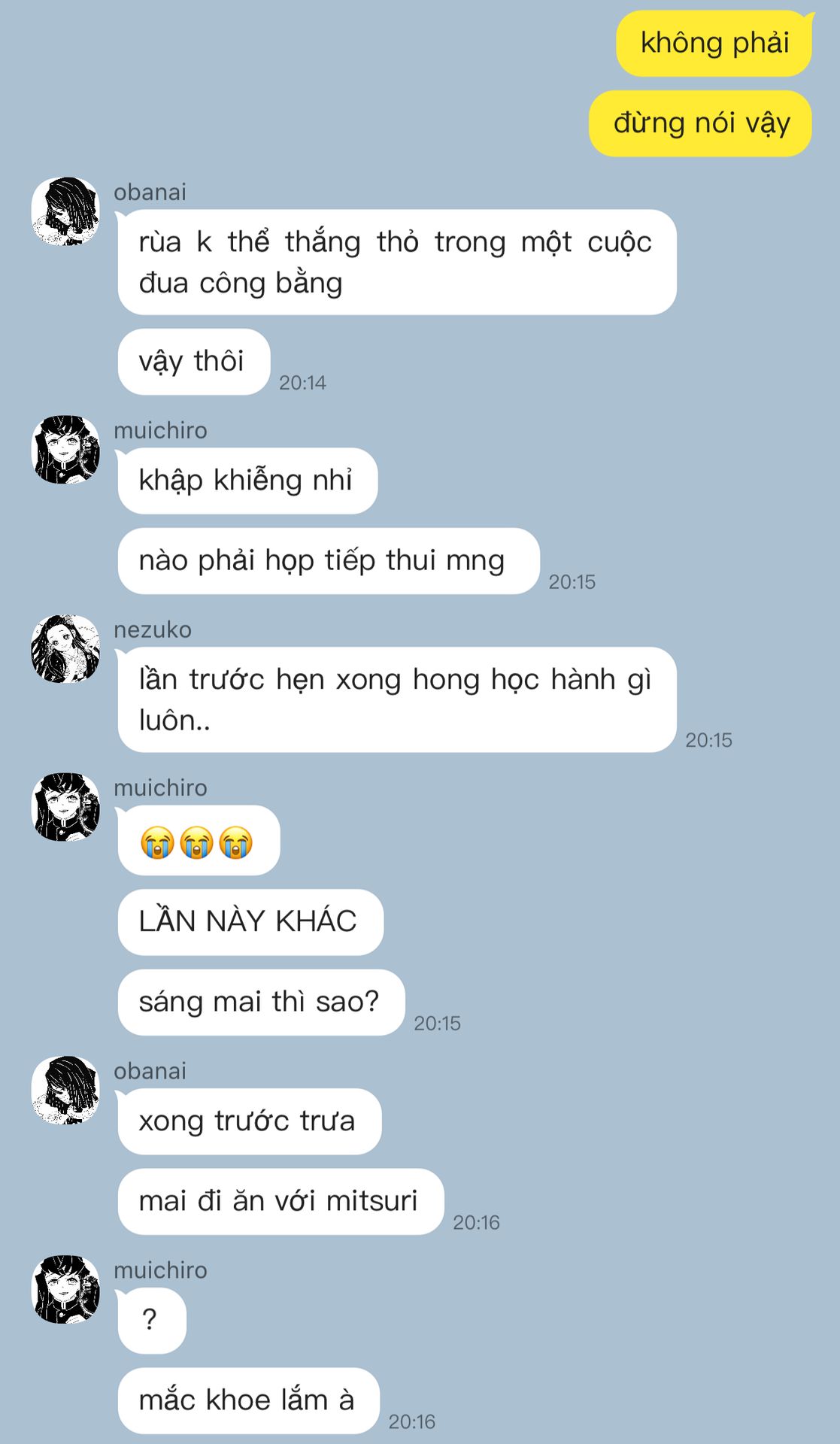Select the 'LẦN NÀY KHÁC' bubble
The image size is (840, 1444).
[x=250, y=923]
